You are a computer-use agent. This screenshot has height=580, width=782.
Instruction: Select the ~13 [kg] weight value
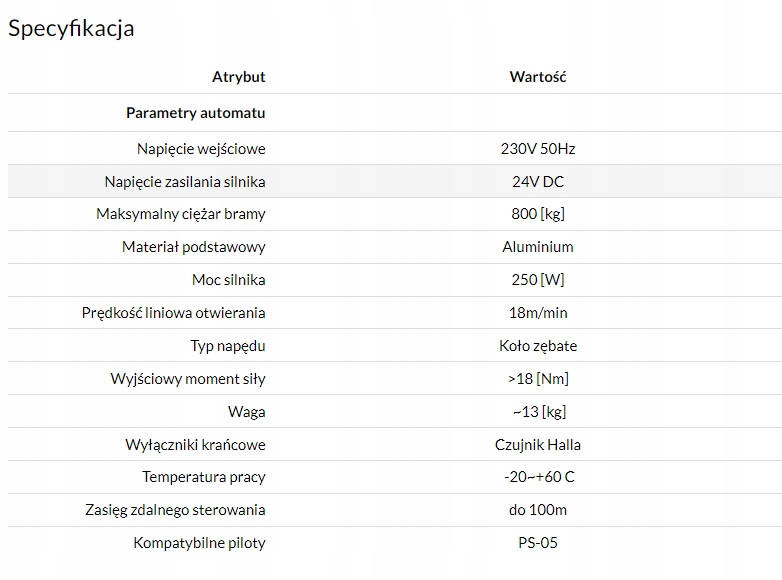[x=538, y=412]
